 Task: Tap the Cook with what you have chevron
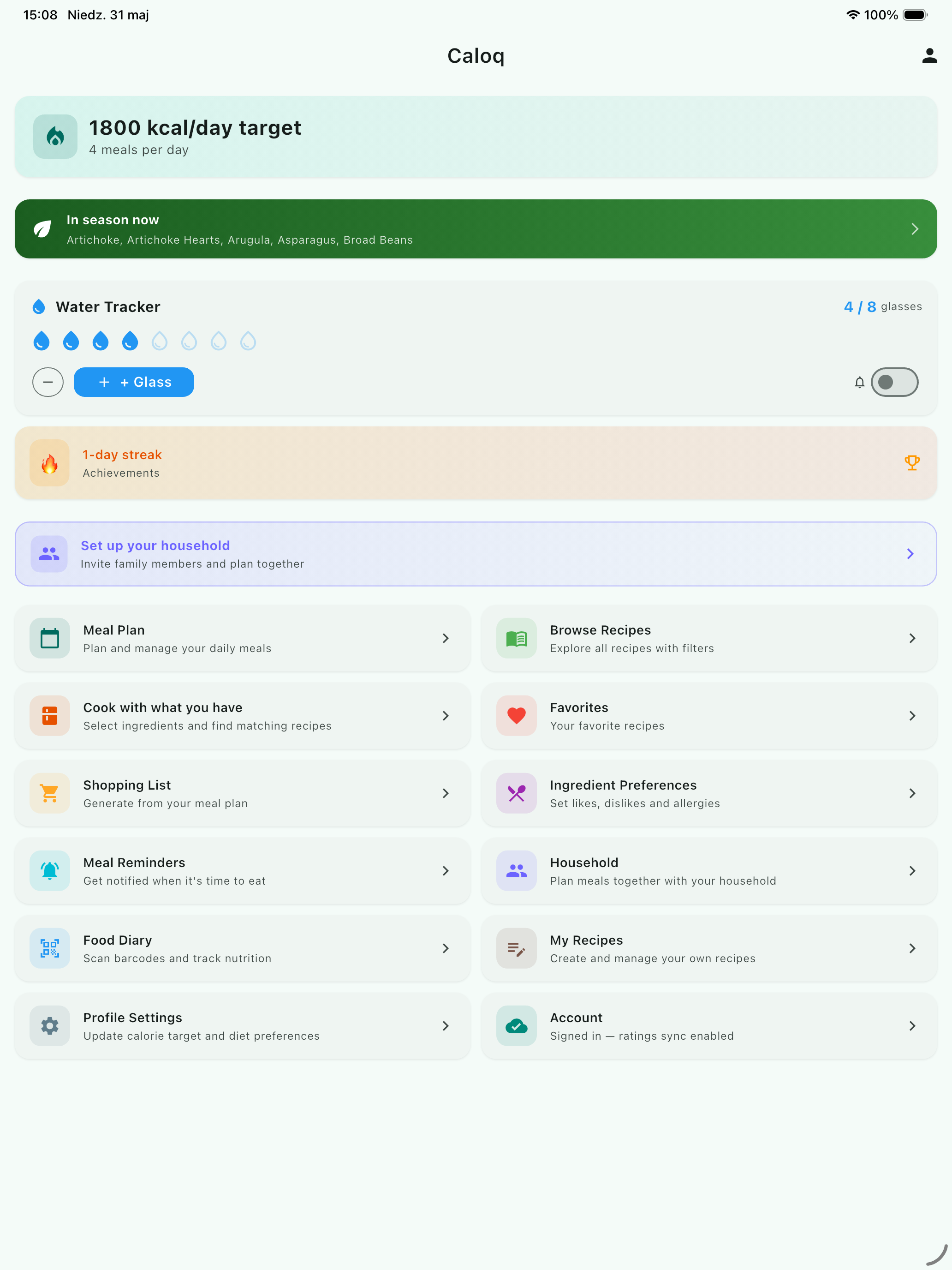pyautogui.click(x=445, y=716)
